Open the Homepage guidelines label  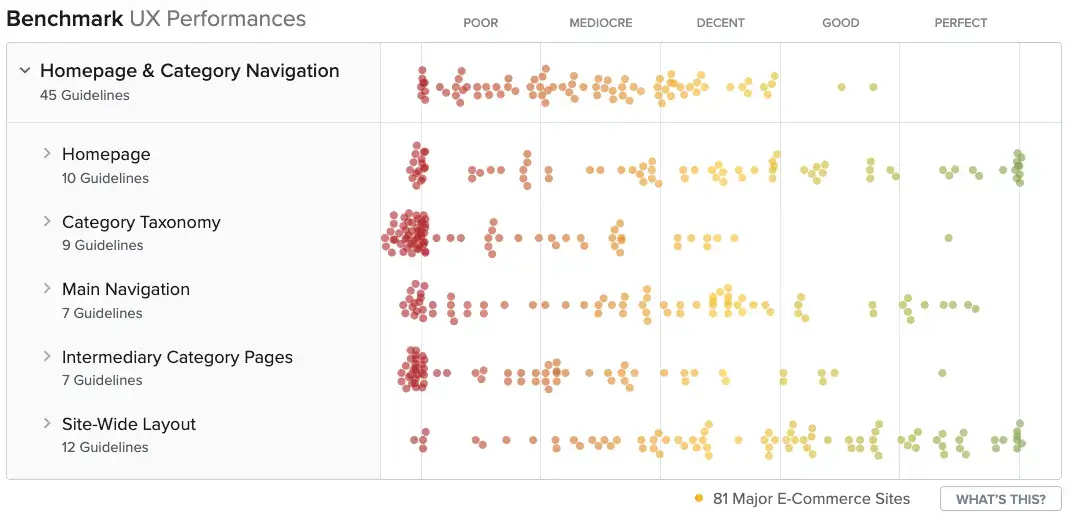(x=106, y=155)
